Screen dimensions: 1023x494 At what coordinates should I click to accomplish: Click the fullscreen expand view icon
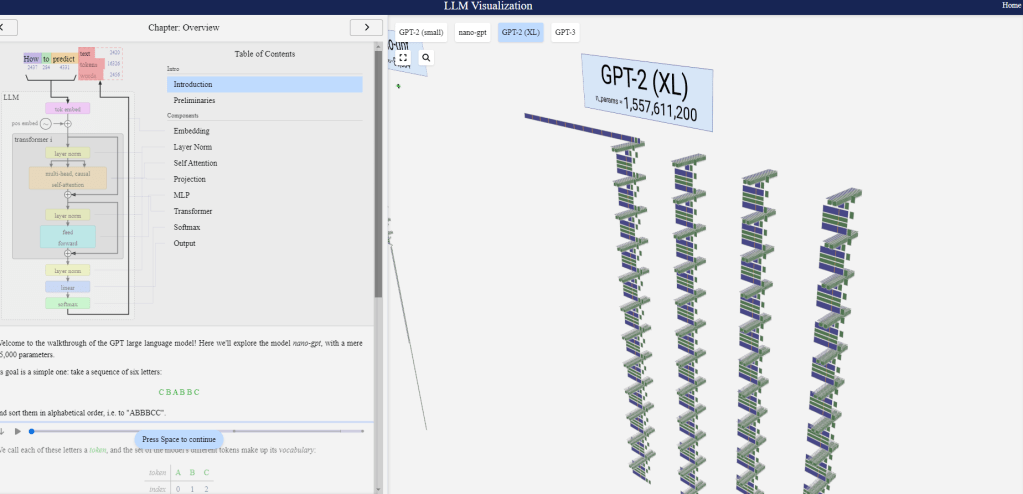point(403,58)
